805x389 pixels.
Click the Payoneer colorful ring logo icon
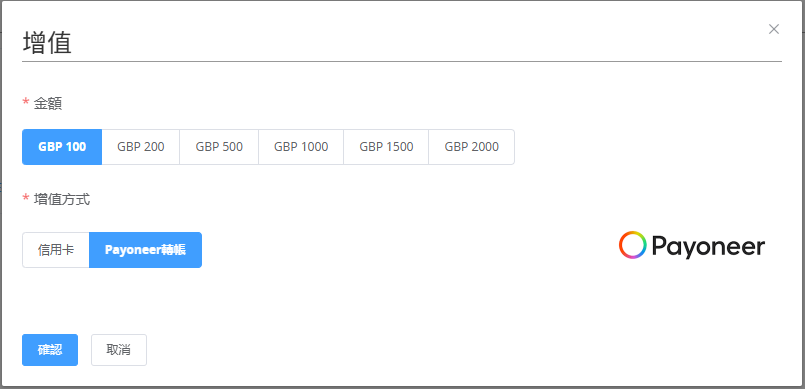pos(632,245)
